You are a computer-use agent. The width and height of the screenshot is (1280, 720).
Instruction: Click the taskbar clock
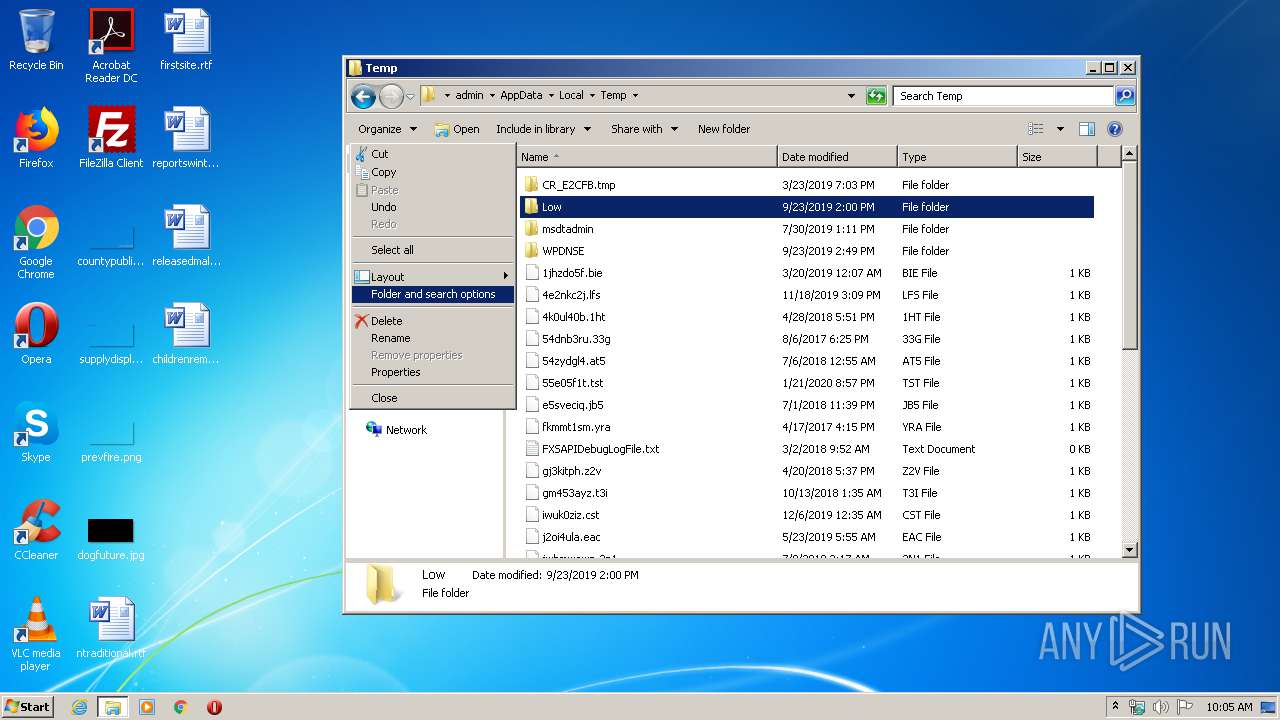coord(1229,707)
